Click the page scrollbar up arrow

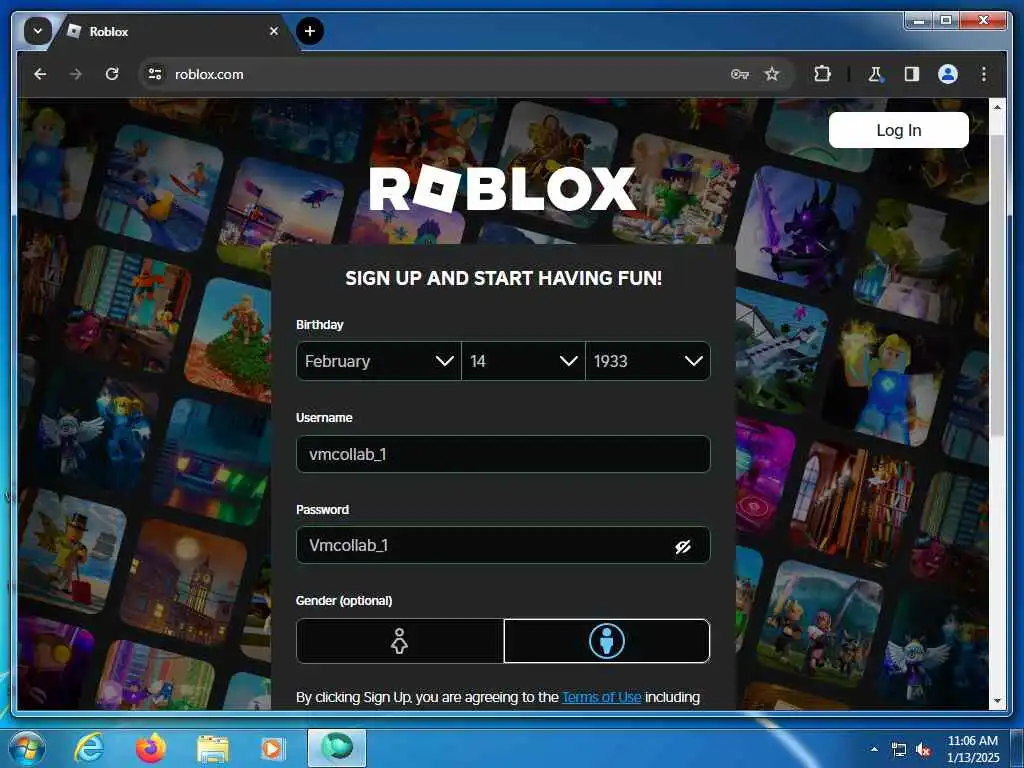997,106
